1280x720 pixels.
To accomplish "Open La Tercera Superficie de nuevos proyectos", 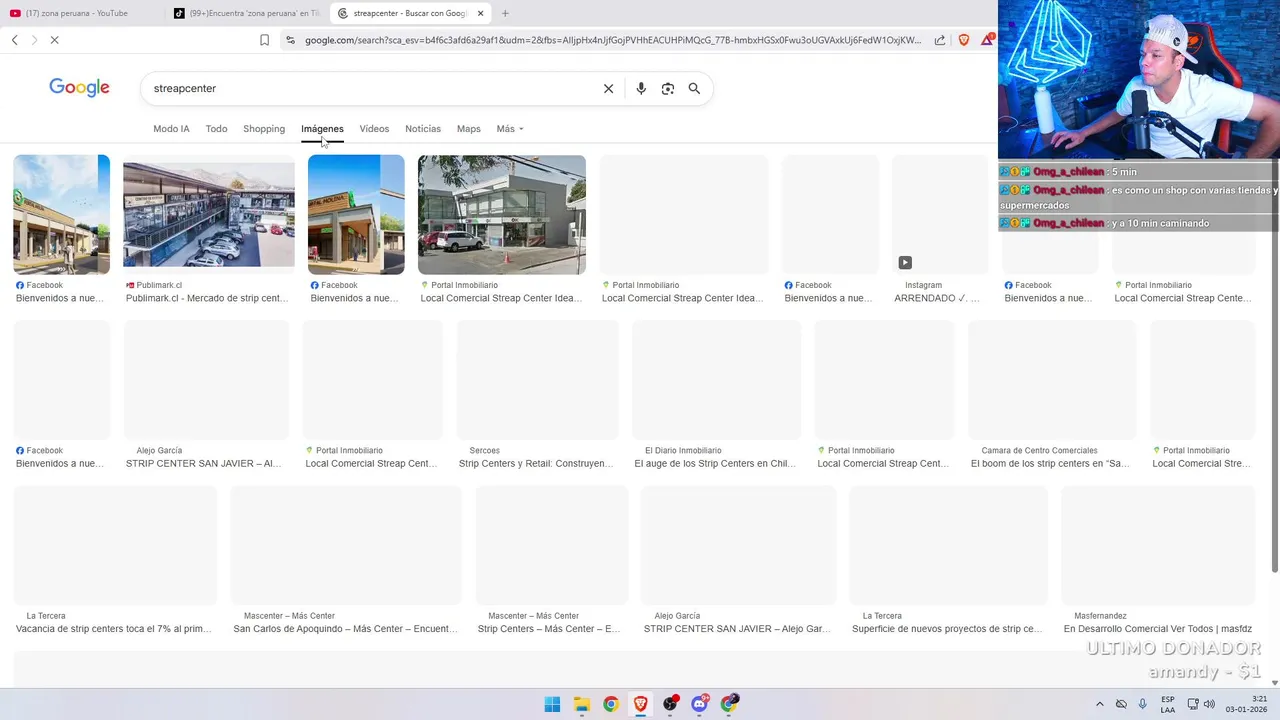I will [x=947, y=629].
